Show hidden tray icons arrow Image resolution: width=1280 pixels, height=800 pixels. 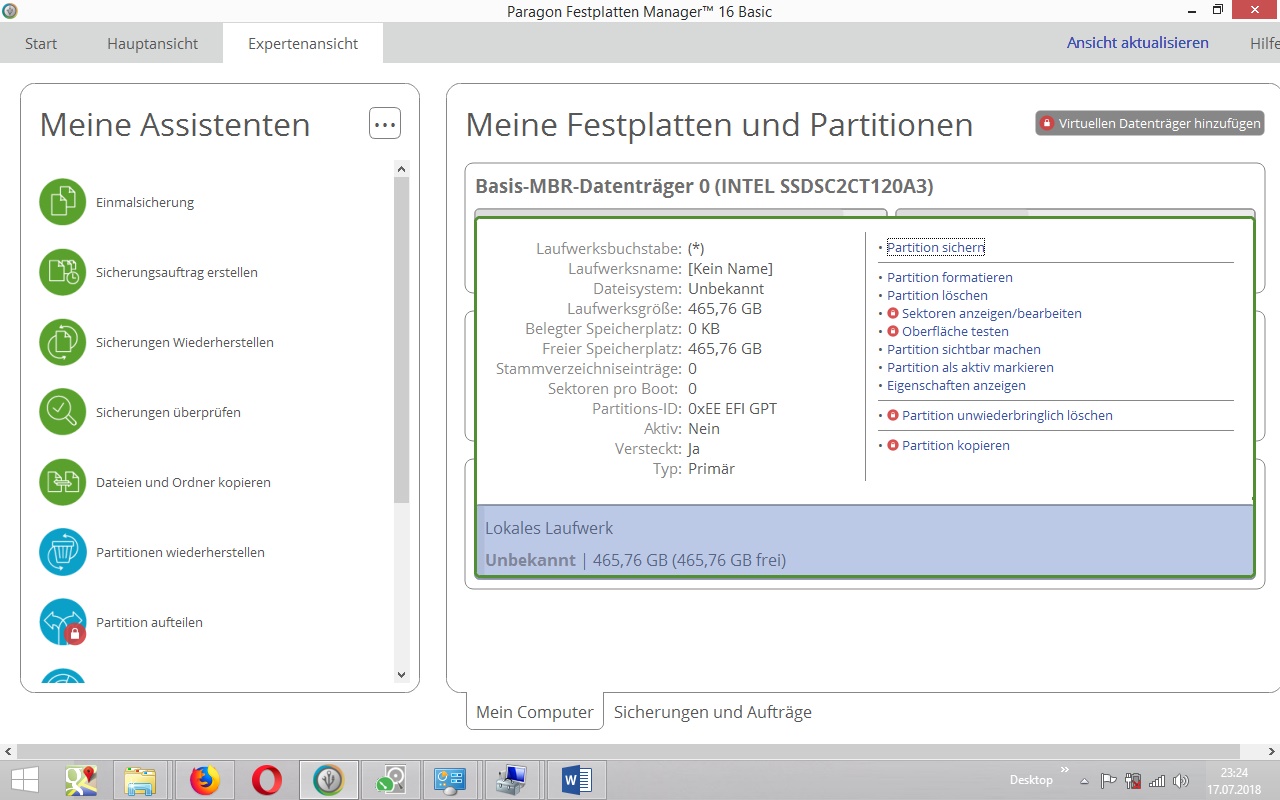tap(1084, 780)
